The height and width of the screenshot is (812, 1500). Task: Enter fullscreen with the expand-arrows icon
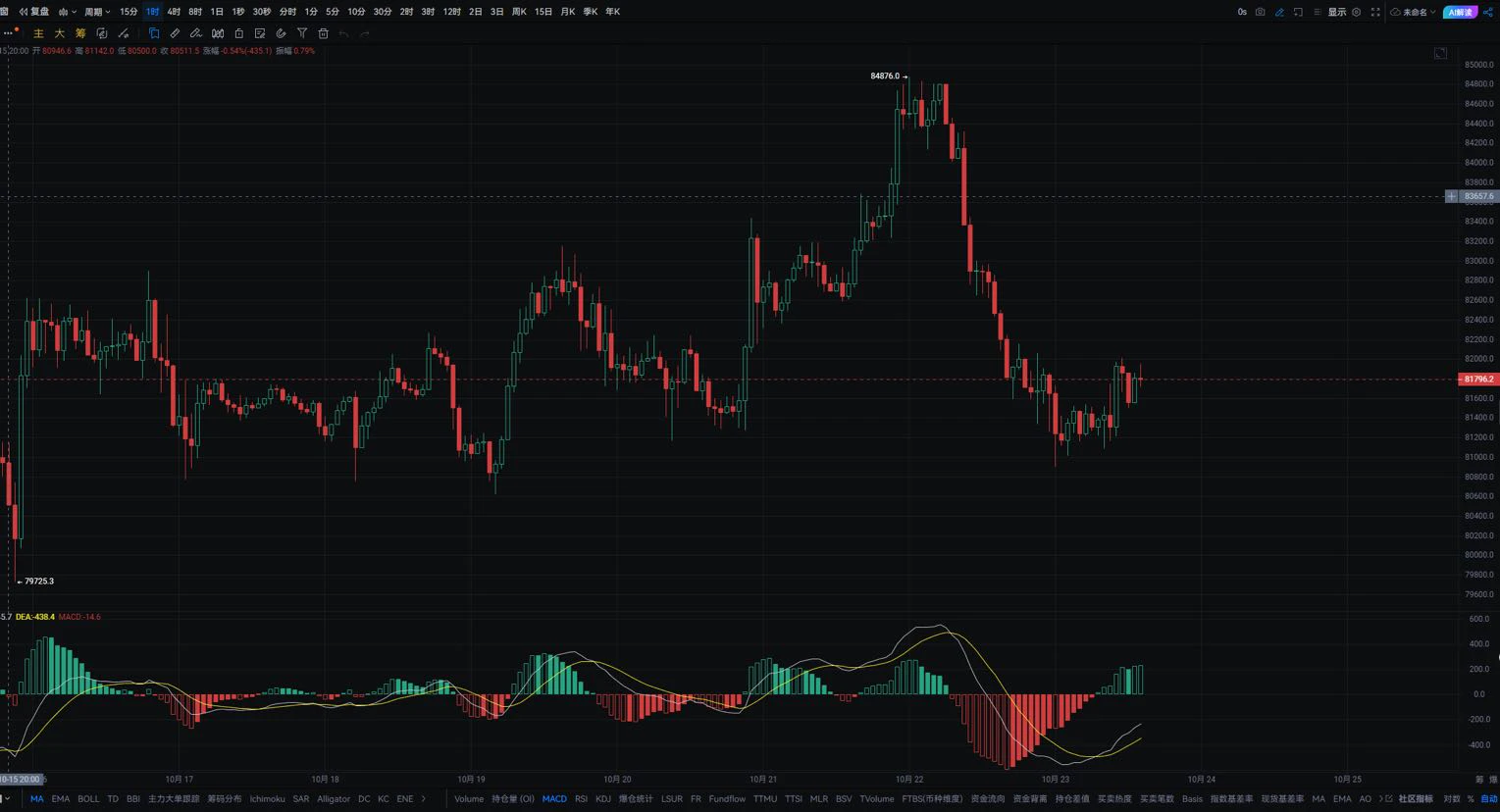pos(1375,12)
